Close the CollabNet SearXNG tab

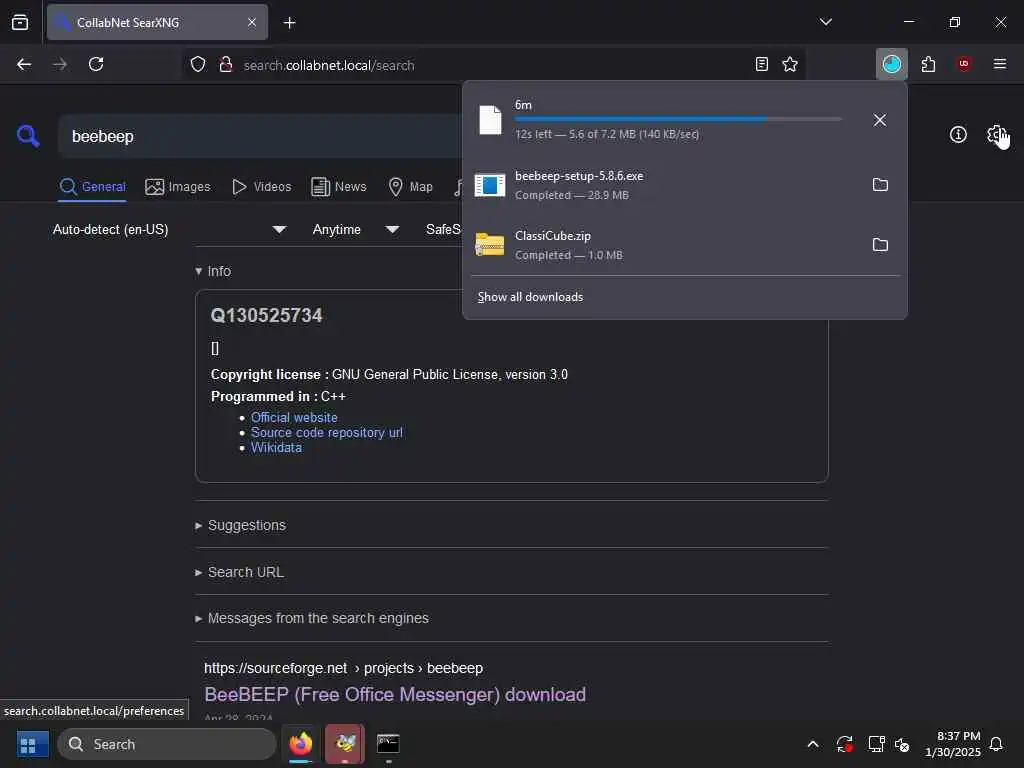(252, 22)
